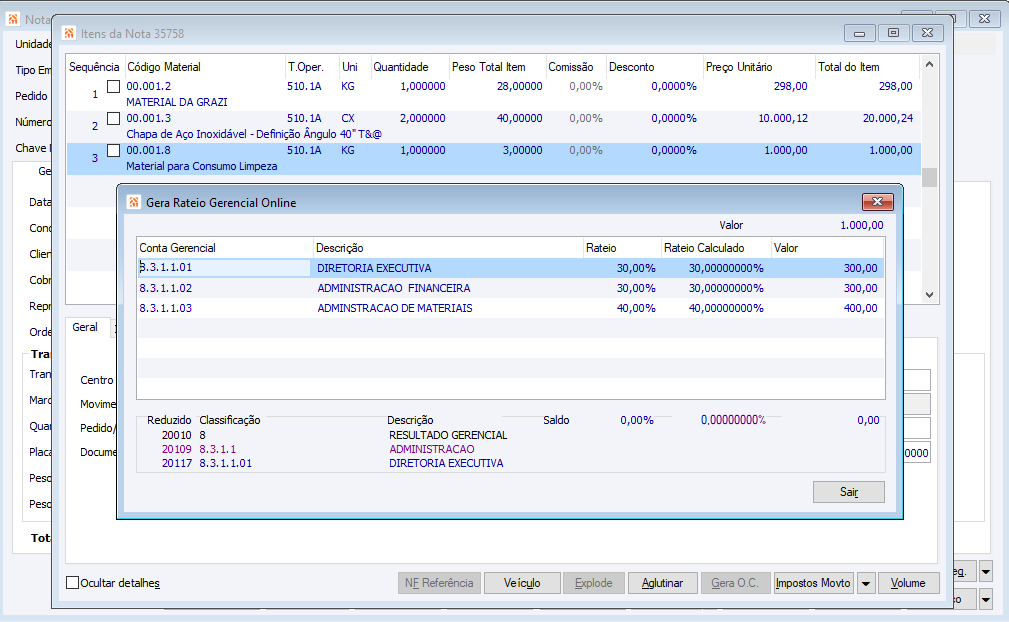Image resolution: width=1009 pixels, height=622 pixels.
Task: Click the Veículo button
Action: click(522, 583)
